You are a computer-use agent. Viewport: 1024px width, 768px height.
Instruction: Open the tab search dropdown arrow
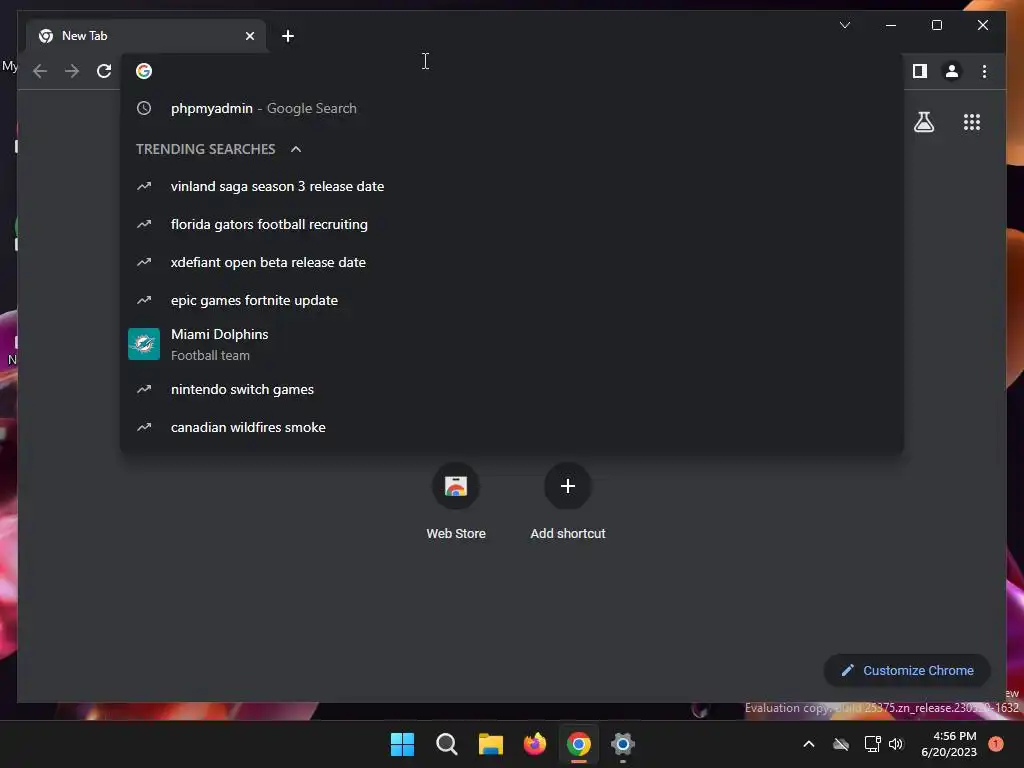point(844,25)
